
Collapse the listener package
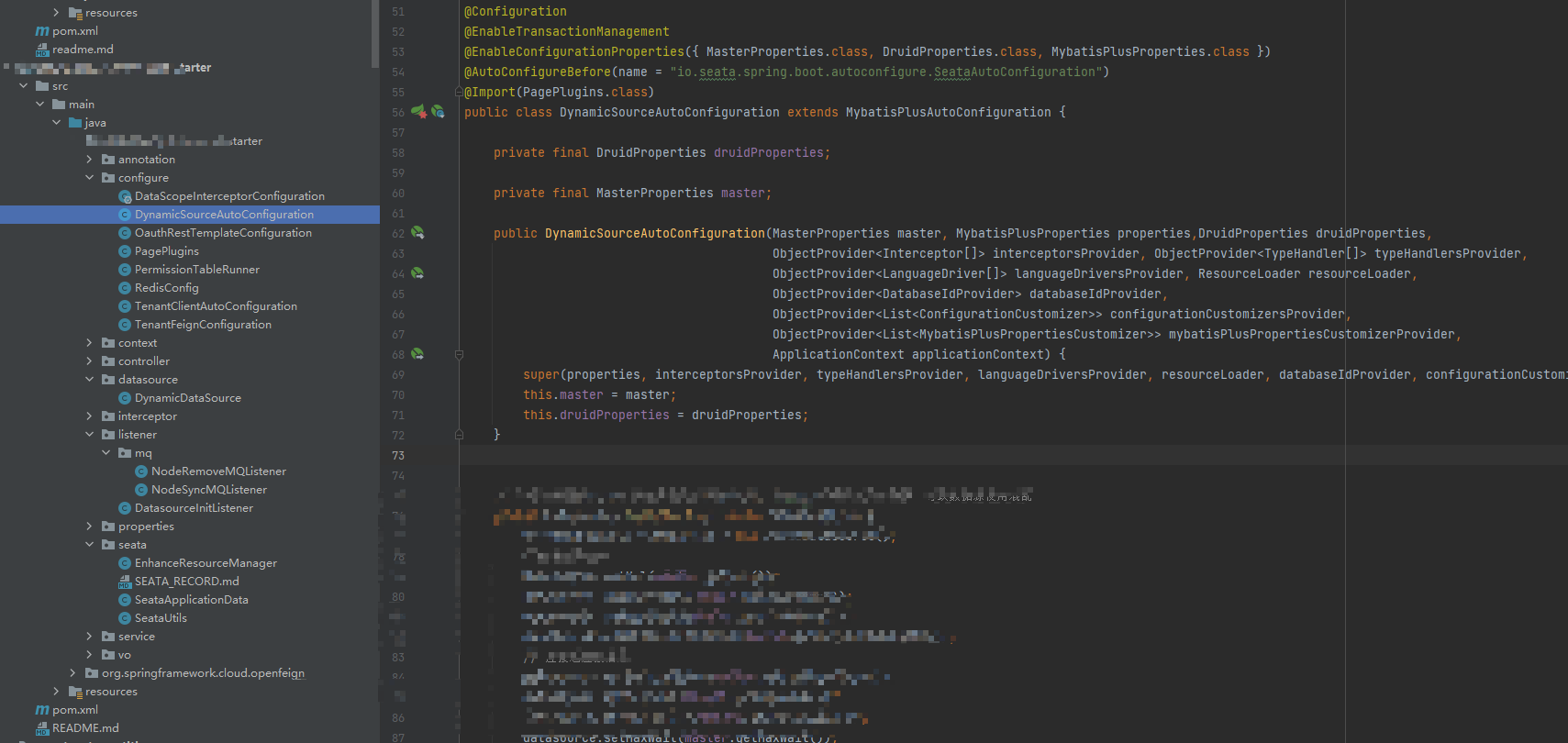pyautogui.click(x=89, y=435)
